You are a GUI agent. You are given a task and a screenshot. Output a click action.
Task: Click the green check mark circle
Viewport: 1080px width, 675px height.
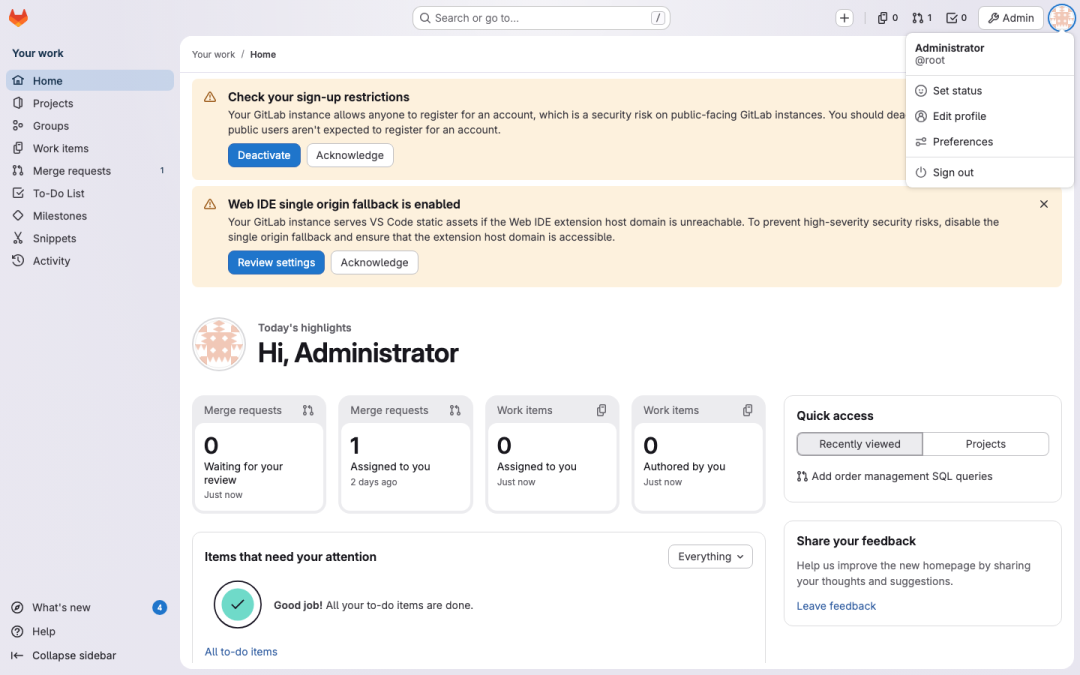point(238,605)
